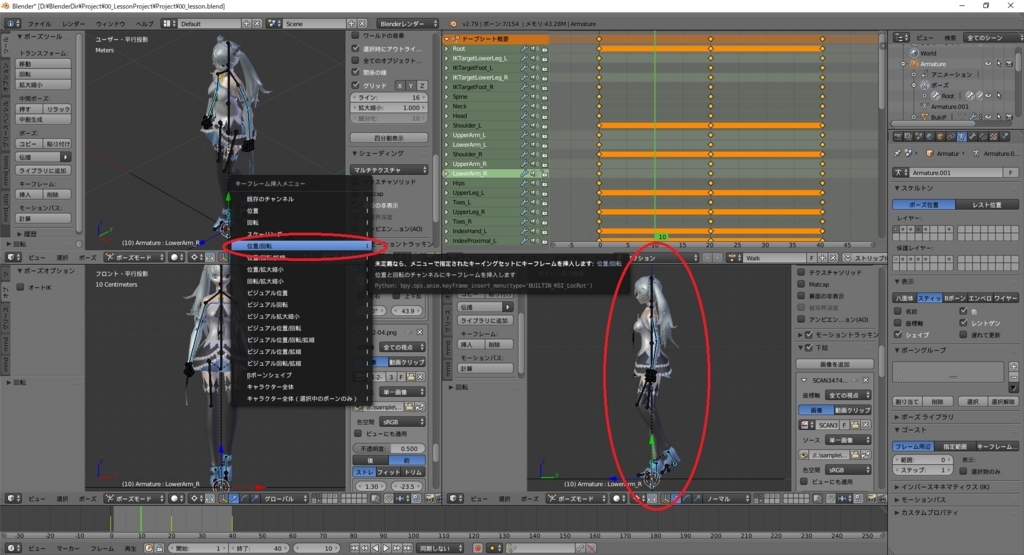Play the animation forward
Screen dimensions: 1024x555
pyautogui.click(x=386, y=548)
